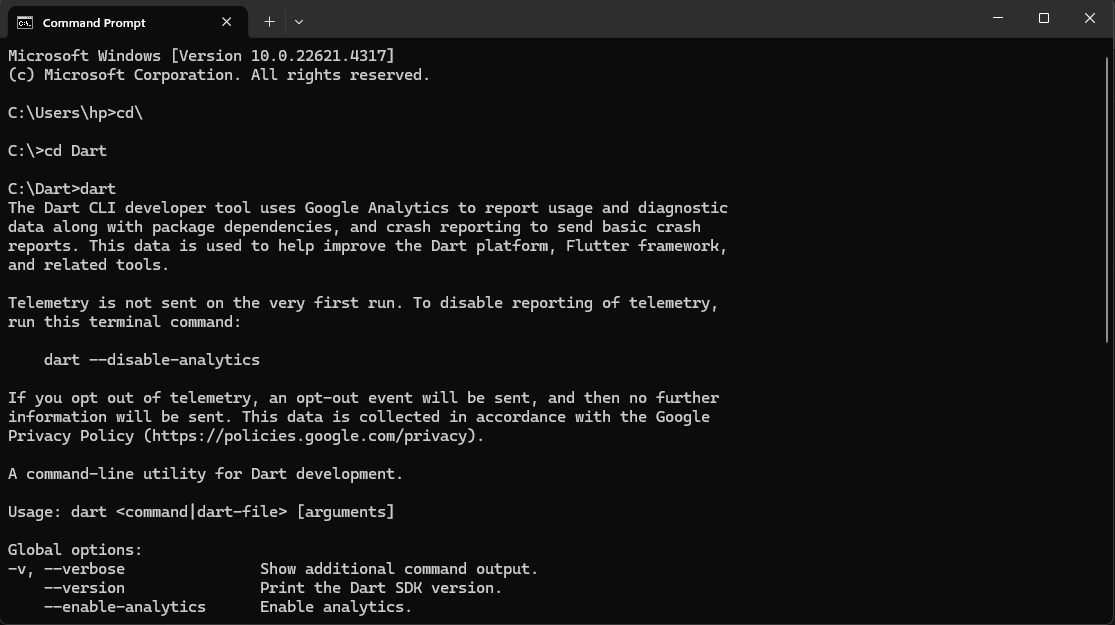This screenshot has height=625, width=1115.
Task: Open a new tab with the plus button
Action: coord(269,21)
